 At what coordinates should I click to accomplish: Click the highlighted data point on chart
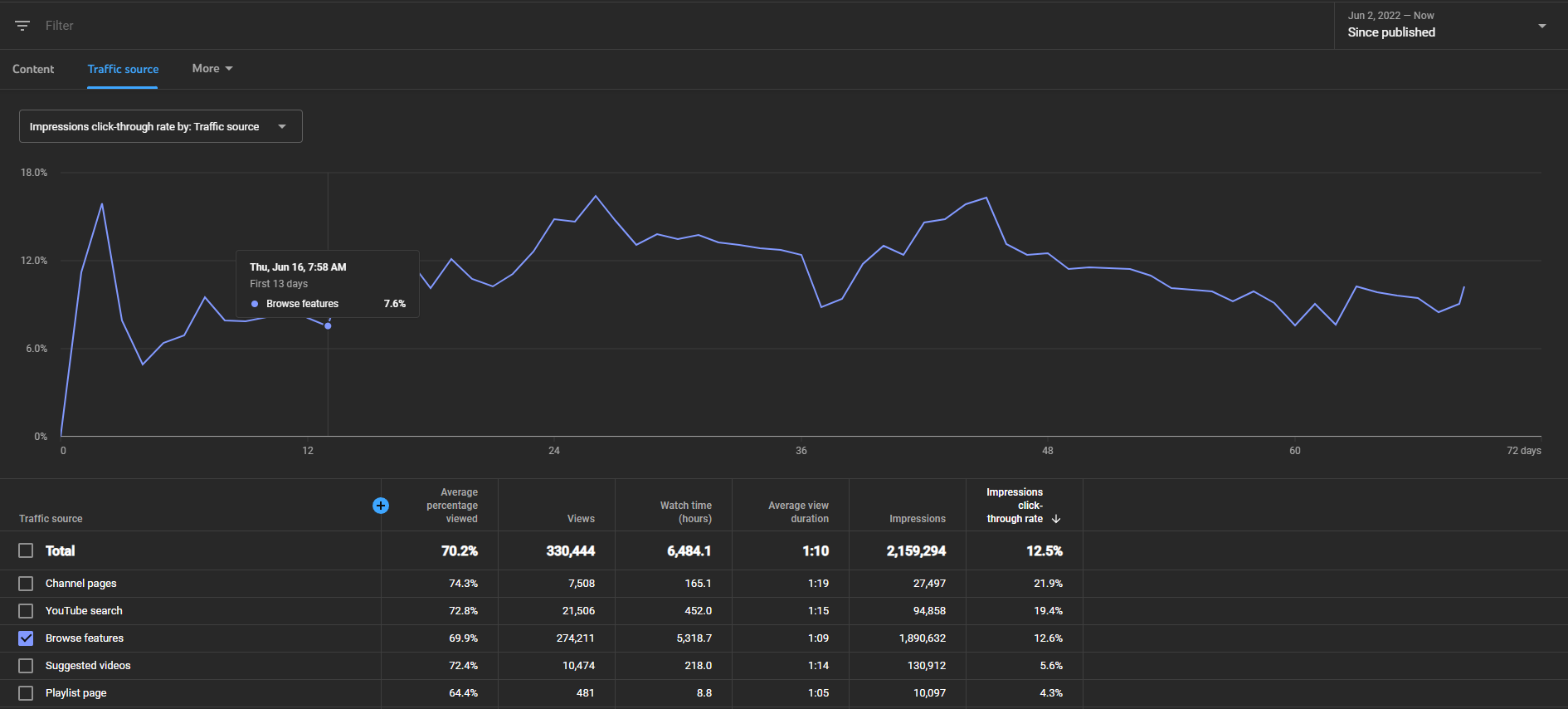[328, 326]
